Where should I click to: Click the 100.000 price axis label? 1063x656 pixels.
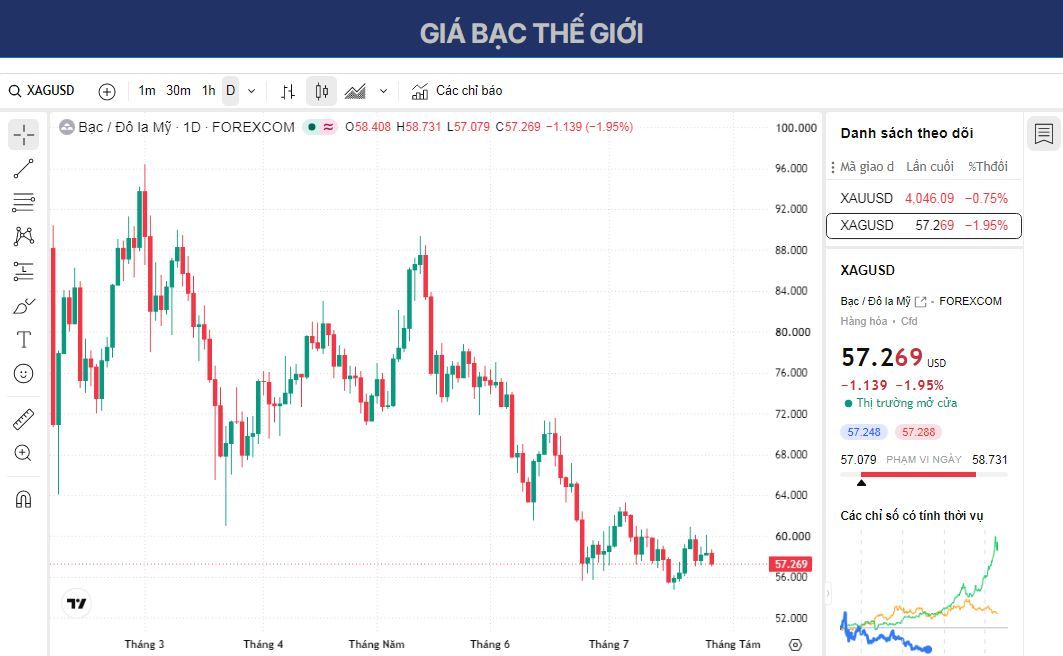pyautogui.click(x=796, y=128)
